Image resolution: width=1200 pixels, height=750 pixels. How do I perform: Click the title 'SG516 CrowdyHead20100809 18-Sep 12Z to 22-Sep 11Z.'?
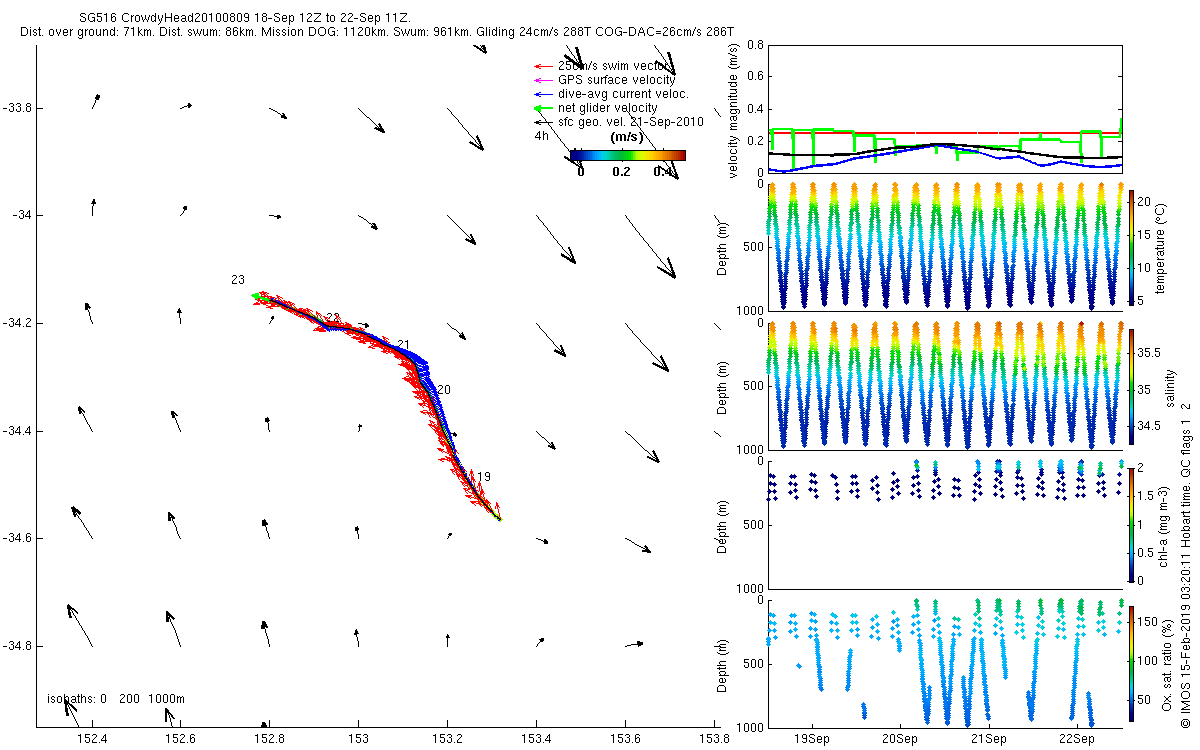tap(244, 18)
